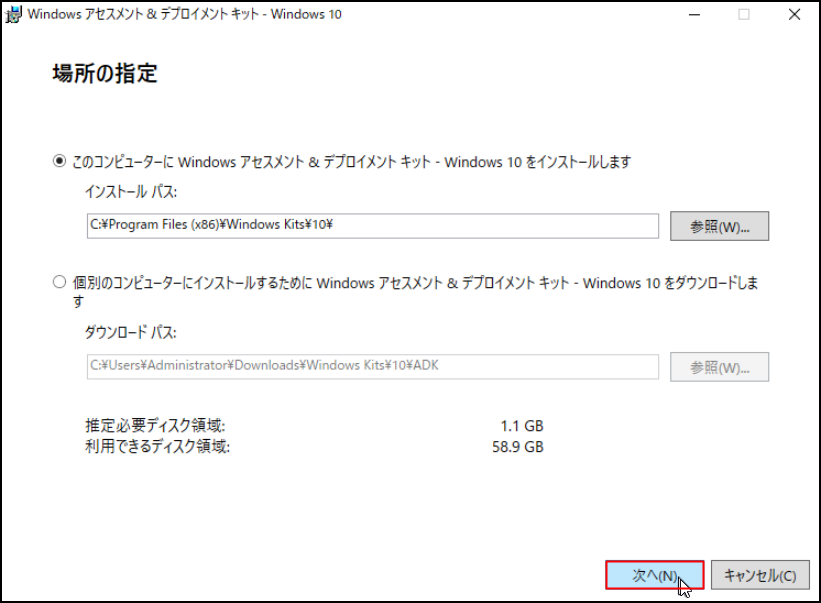Image resolution: width=821 pixels, height=603 pixels.
Task: Click the ダウンロード パス: label
Action: coord(131,332)
